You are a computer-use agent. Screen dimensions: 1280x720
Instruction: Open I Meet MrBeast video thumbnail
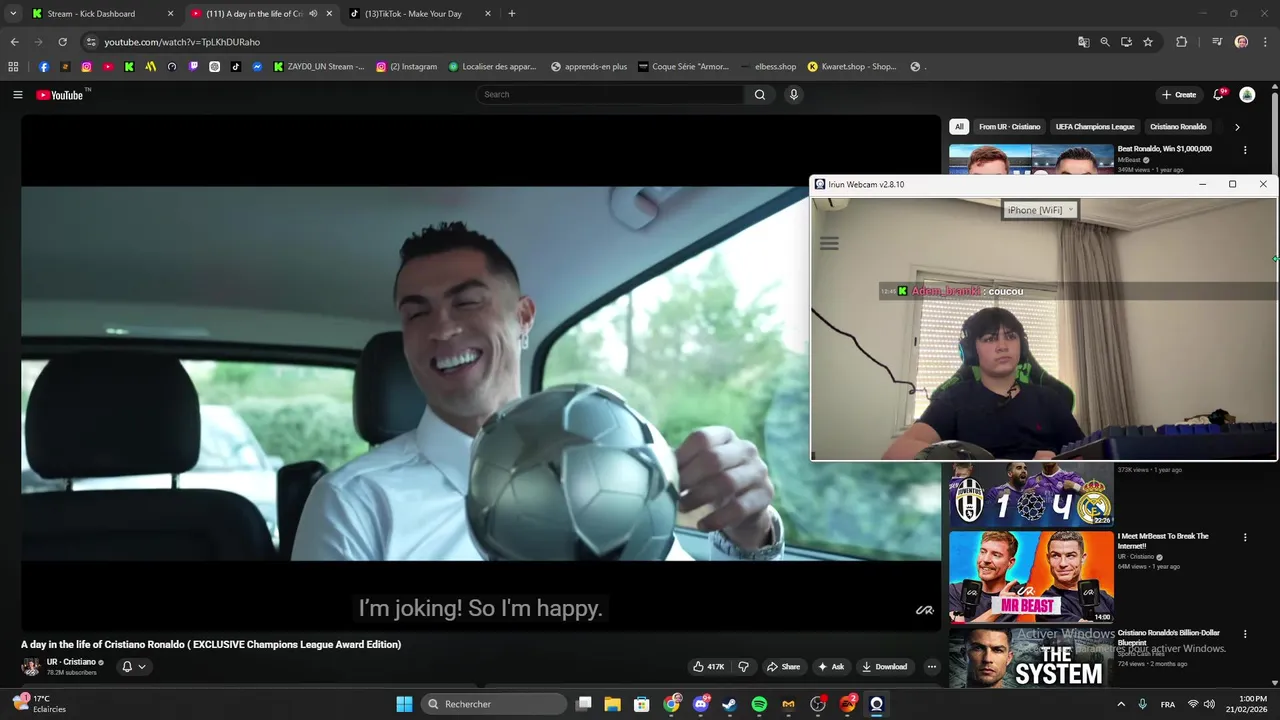[1031, 577]
